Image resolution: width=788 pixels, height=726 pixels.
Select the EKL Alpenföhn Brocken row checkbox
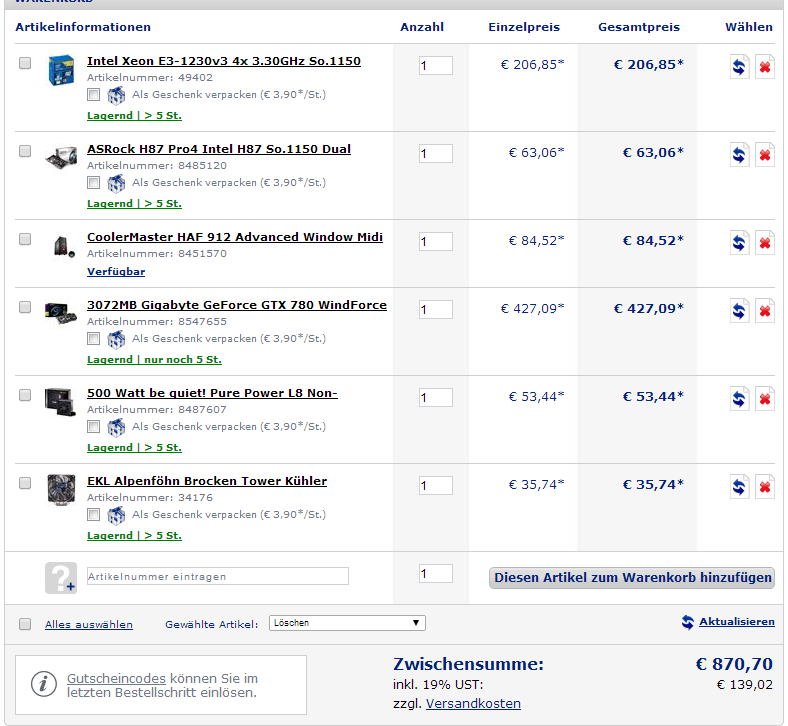[25, 483]
